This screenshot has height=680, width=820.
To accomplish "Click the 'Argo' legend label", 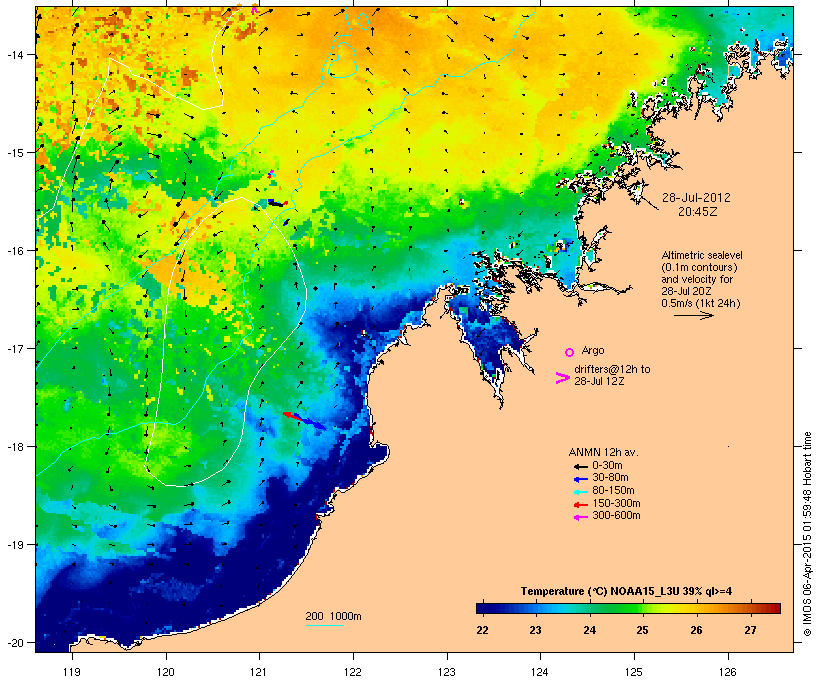I will coord(593,350).
